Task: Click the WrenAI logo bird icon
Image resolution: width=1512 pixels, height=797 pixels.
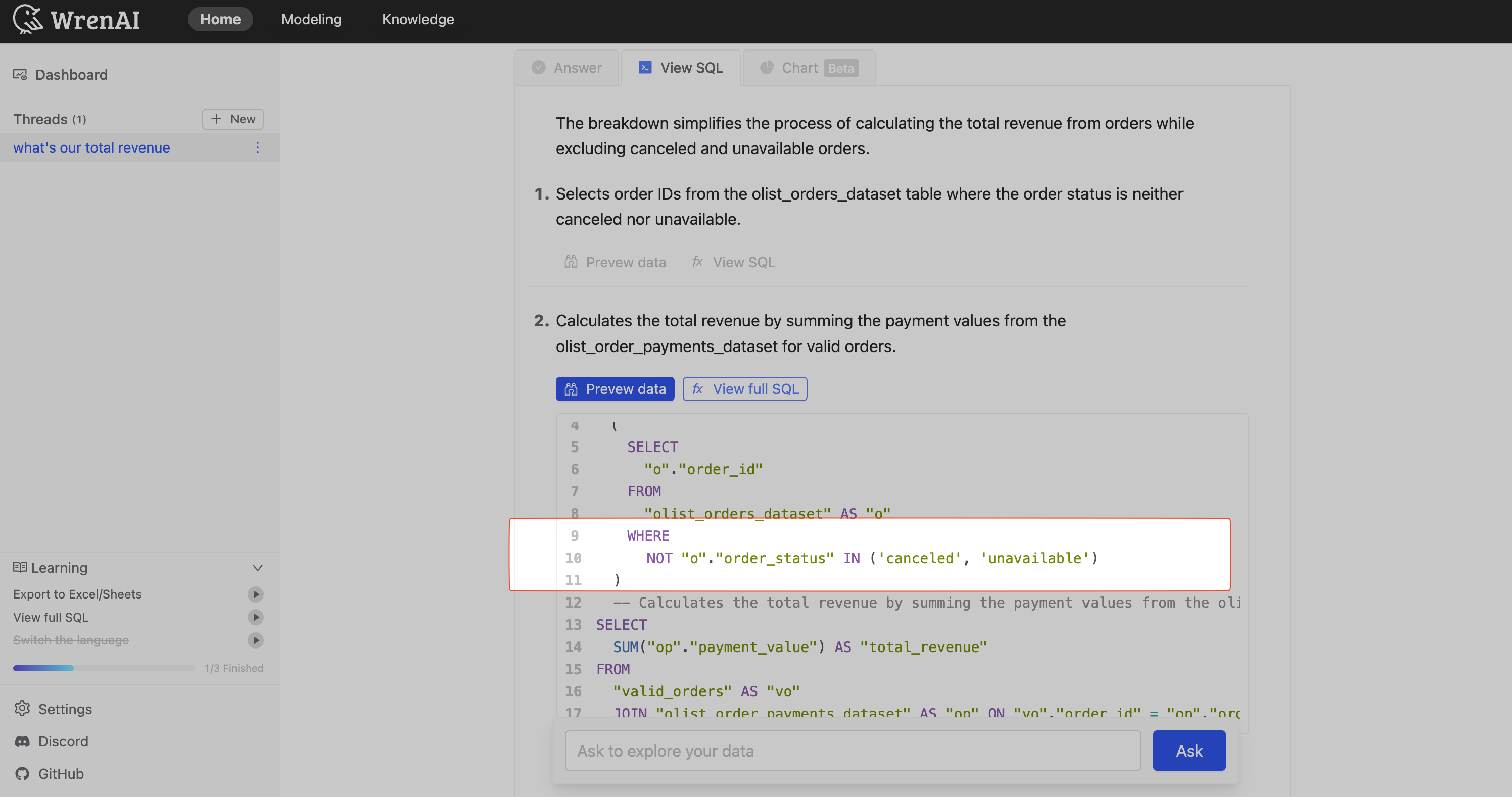Action: point(28,19)
